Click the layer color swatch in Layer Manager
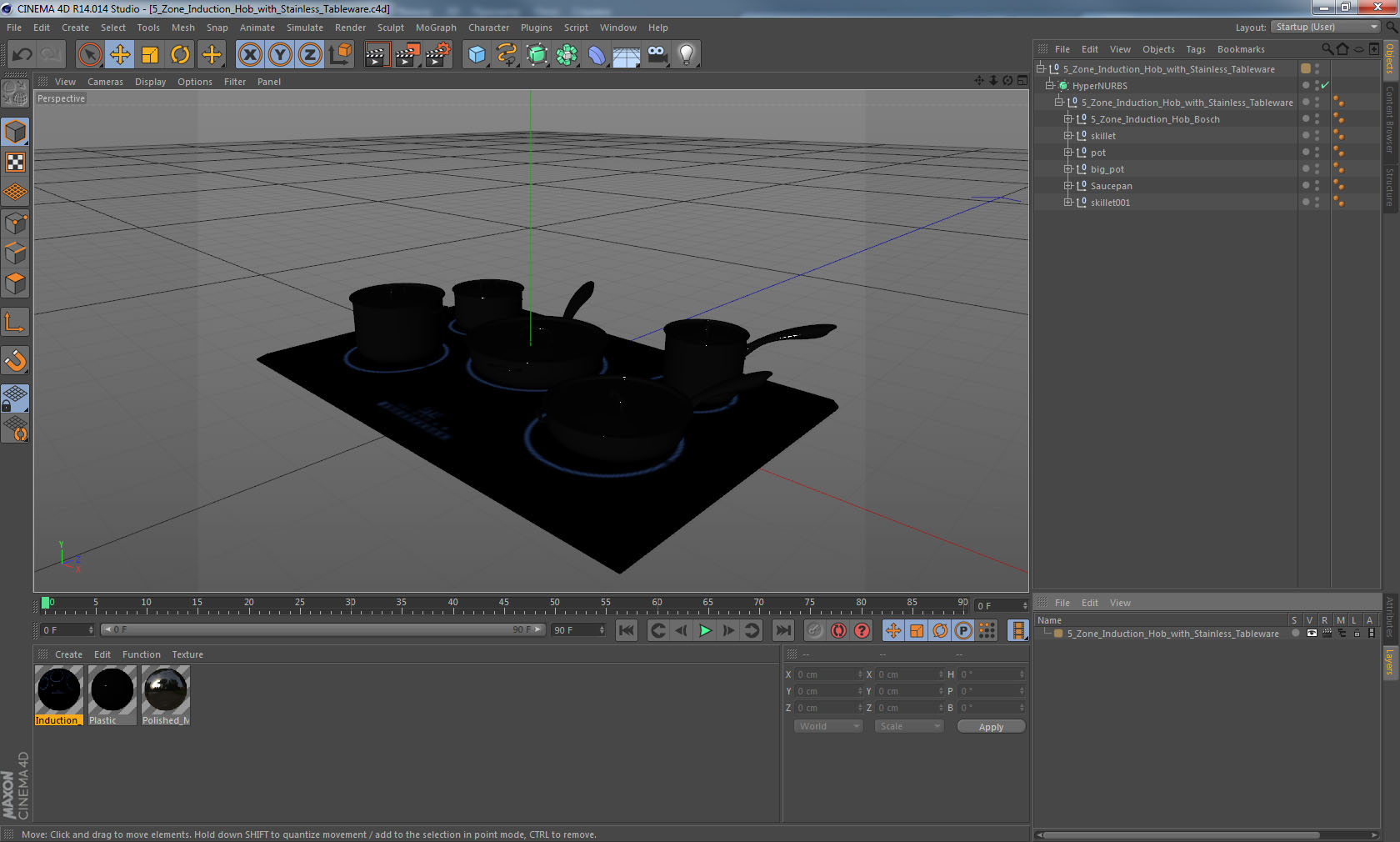Image resolution: width=1400 pixels, height=842 pixels. tap(1058, 634)
